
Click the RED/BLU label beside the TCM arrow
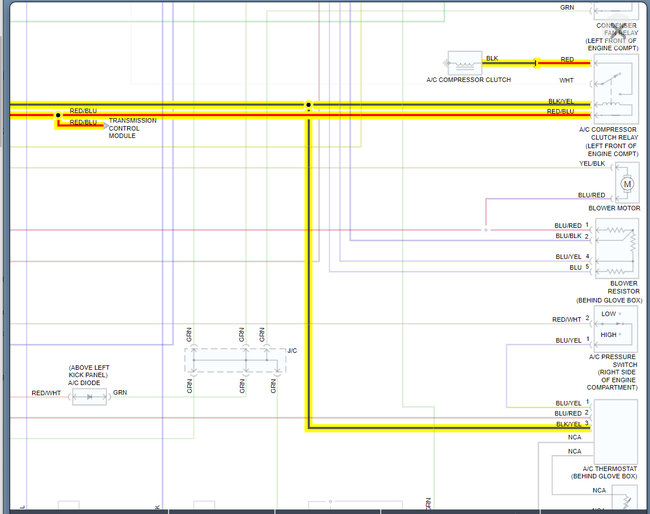tap(83, 122)
